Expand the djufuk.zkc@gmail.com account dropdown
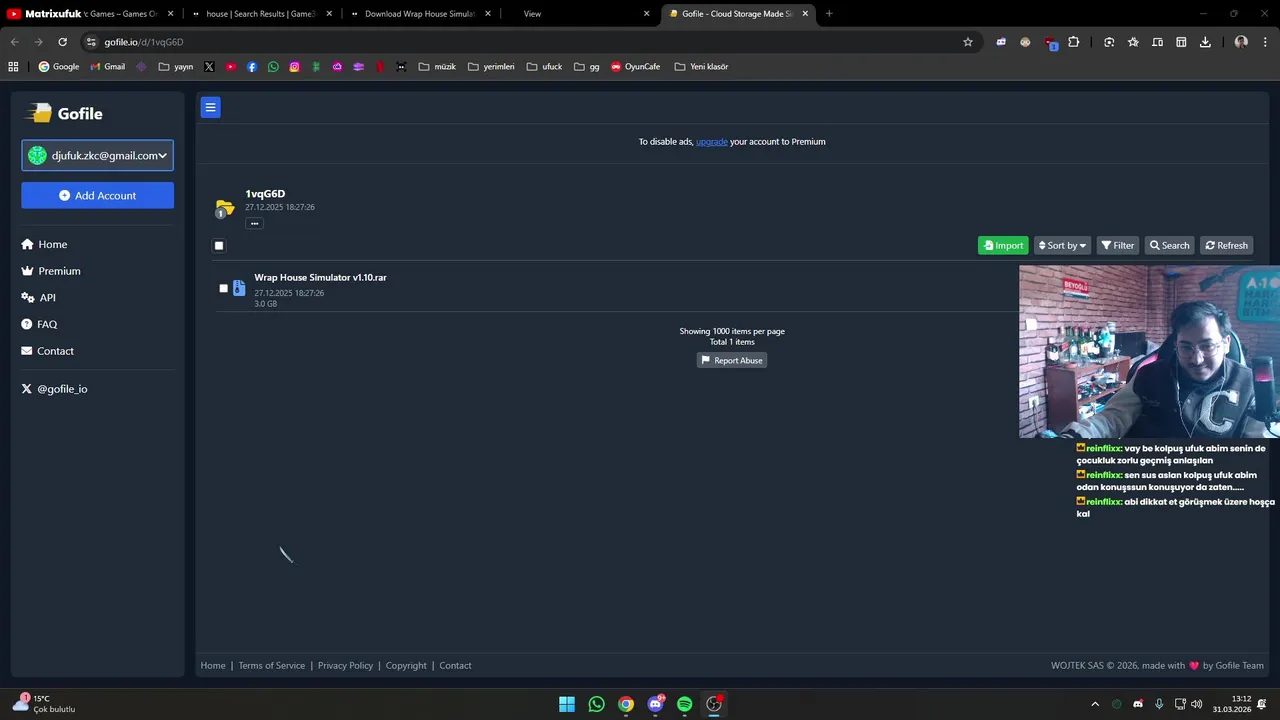The width and height of the screenshot is (1280, 720). (x=97, y=155)
